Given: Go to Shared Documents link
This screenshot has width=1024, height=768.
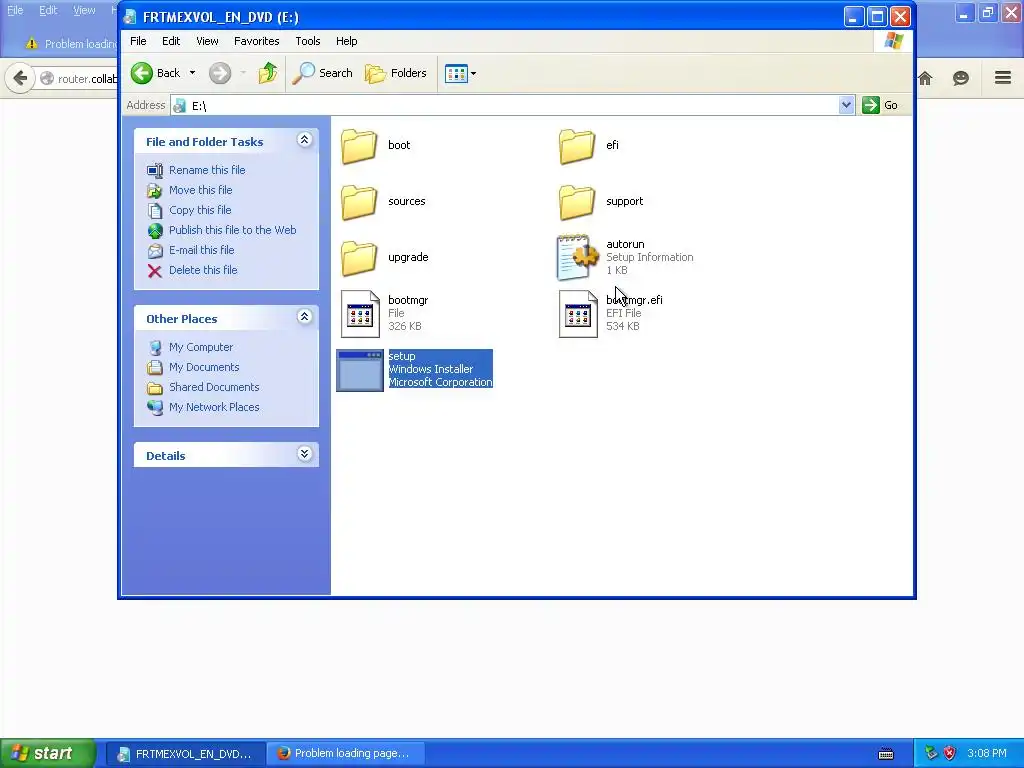Looking at the screenshot, I should 214,387.
